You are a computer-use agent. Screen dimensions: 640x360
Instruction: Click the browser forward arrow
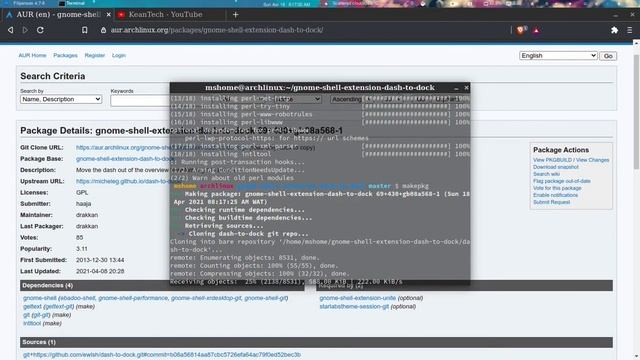click(25, 30)
